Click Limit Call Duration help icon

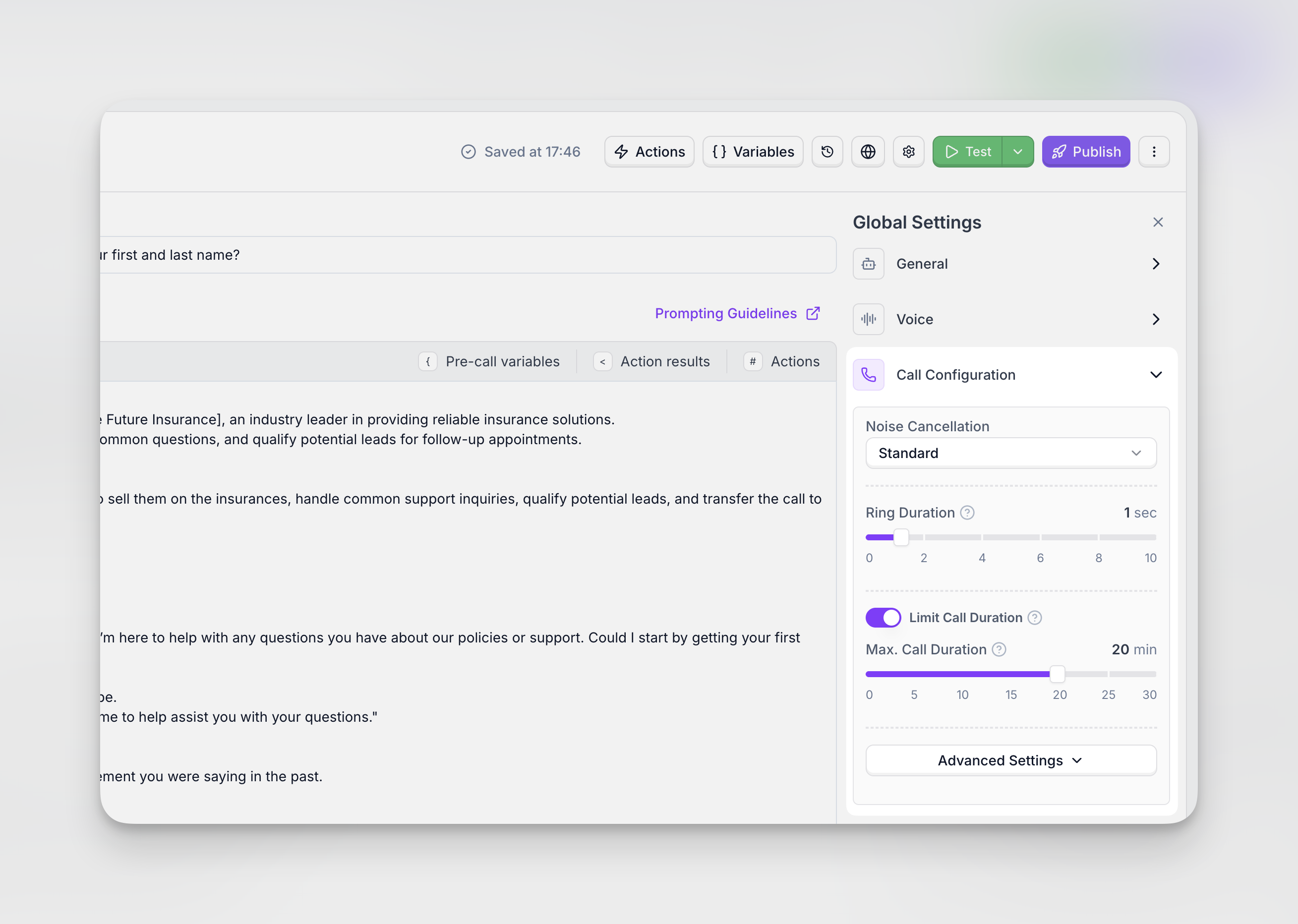pos(1035,617)
